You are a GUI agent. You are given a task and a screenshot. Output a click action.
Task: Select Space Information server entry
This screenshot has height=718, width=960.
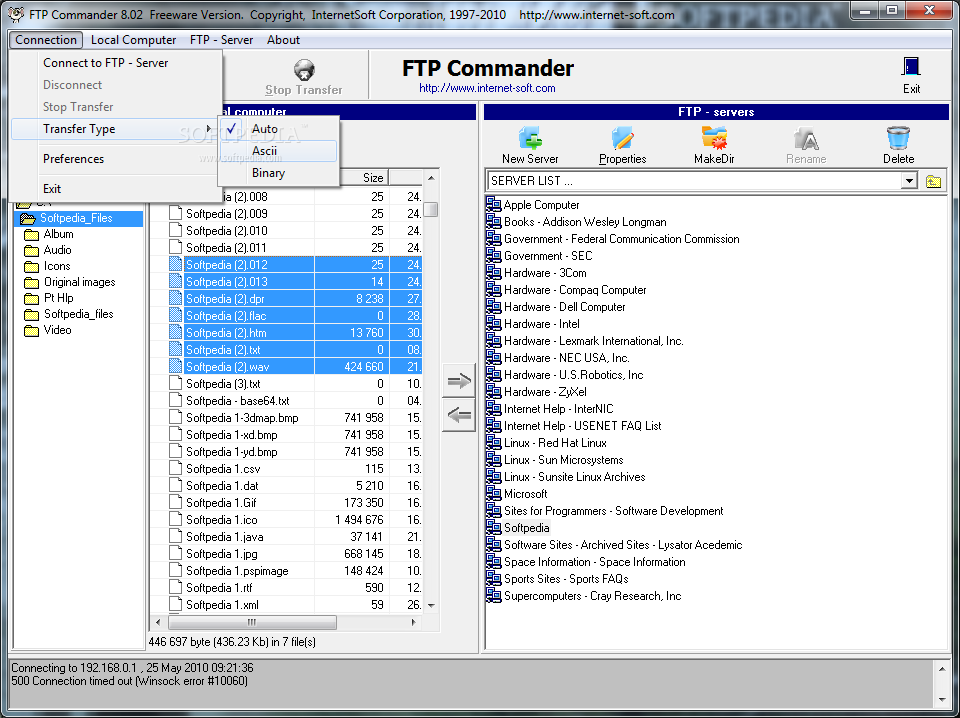(594, 562)
